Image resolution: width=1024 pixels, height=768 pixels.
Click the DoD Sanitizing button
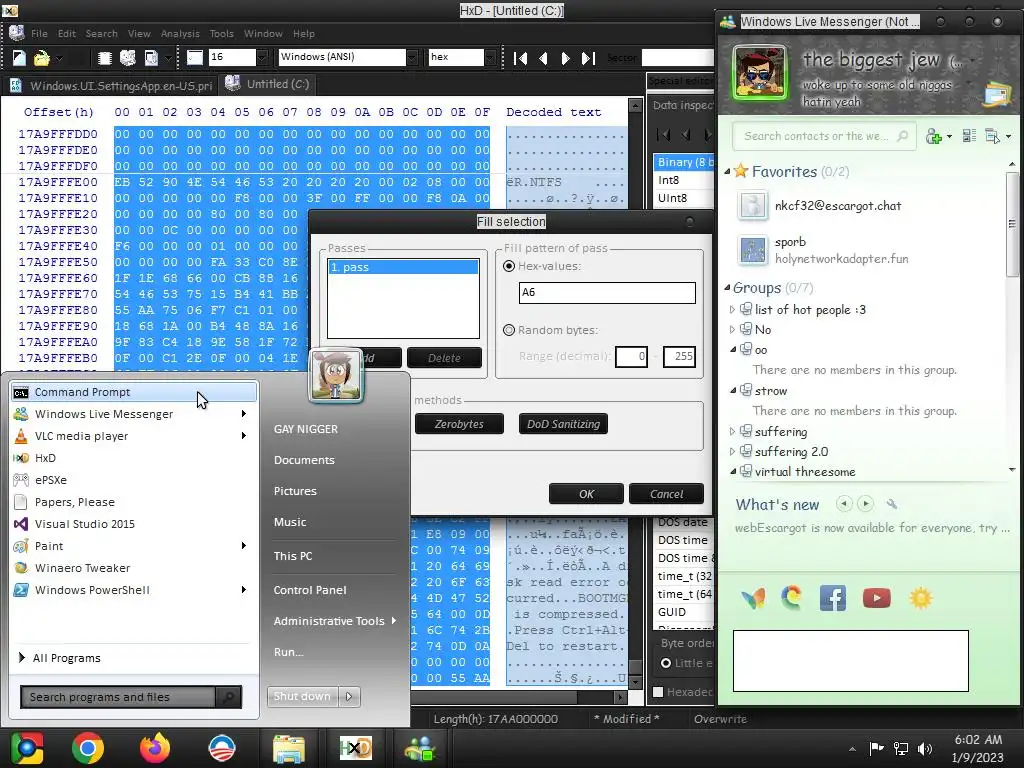point(563,424)
